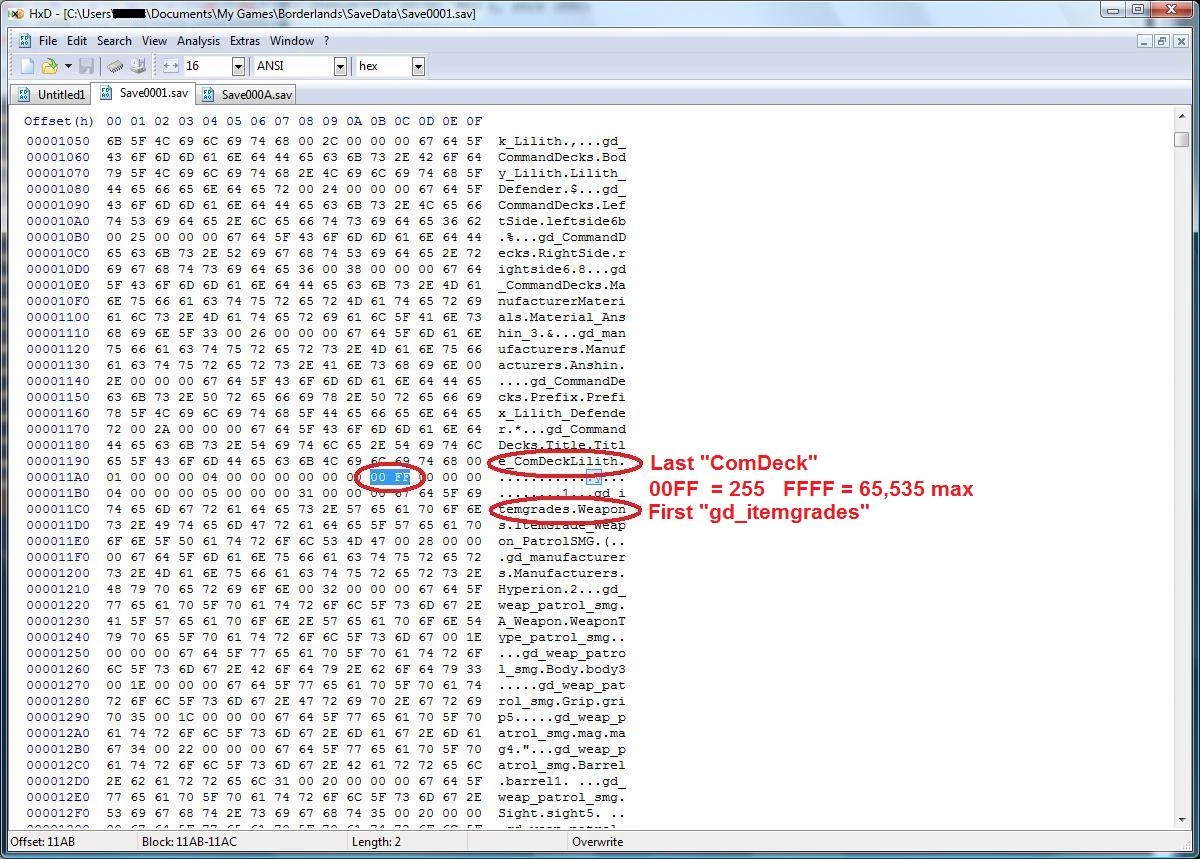1200x859 pixels.
Task: Switch to the Save000A.sav tab
Action: pyautogui.click(x=247, y=95)
